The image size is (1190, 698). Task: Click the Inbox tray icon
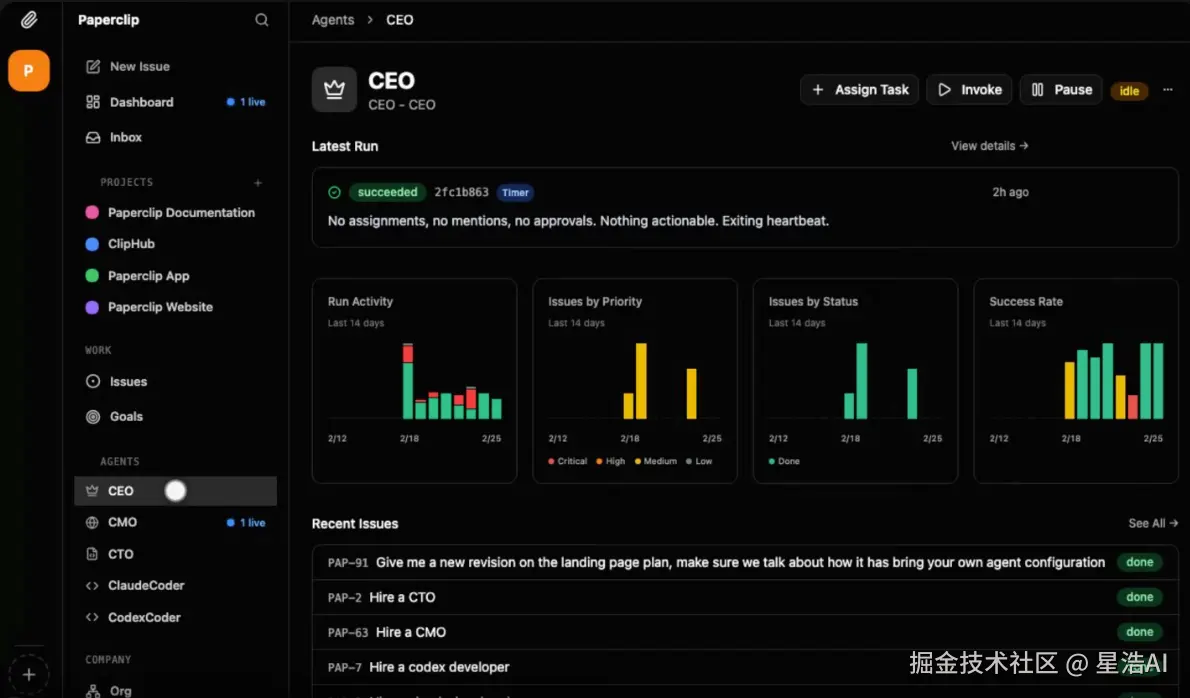[93, 137]
